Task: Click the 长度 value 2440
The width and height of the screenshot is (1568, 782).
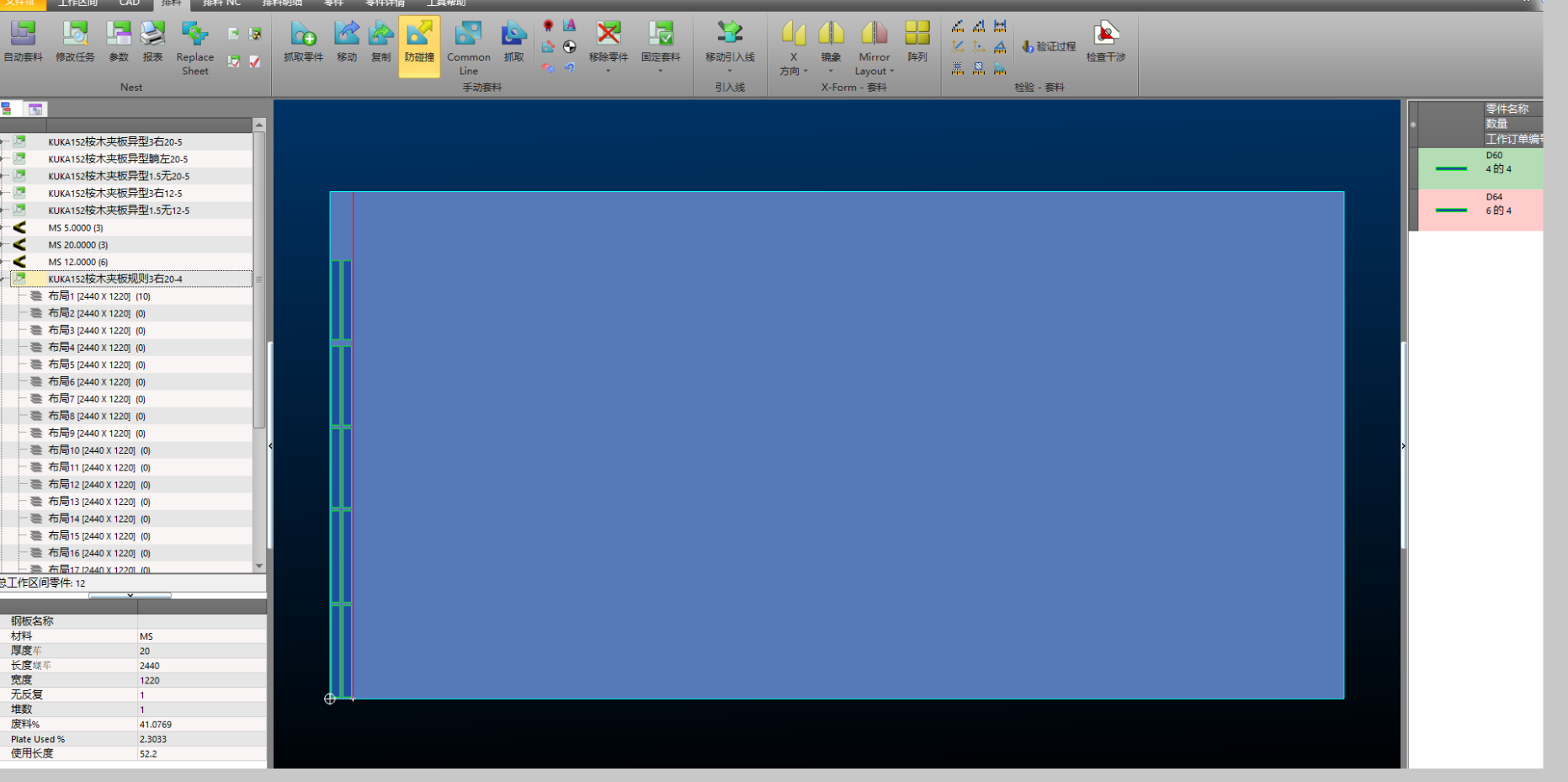Action: pyautogui.click(x=202, y=666)
